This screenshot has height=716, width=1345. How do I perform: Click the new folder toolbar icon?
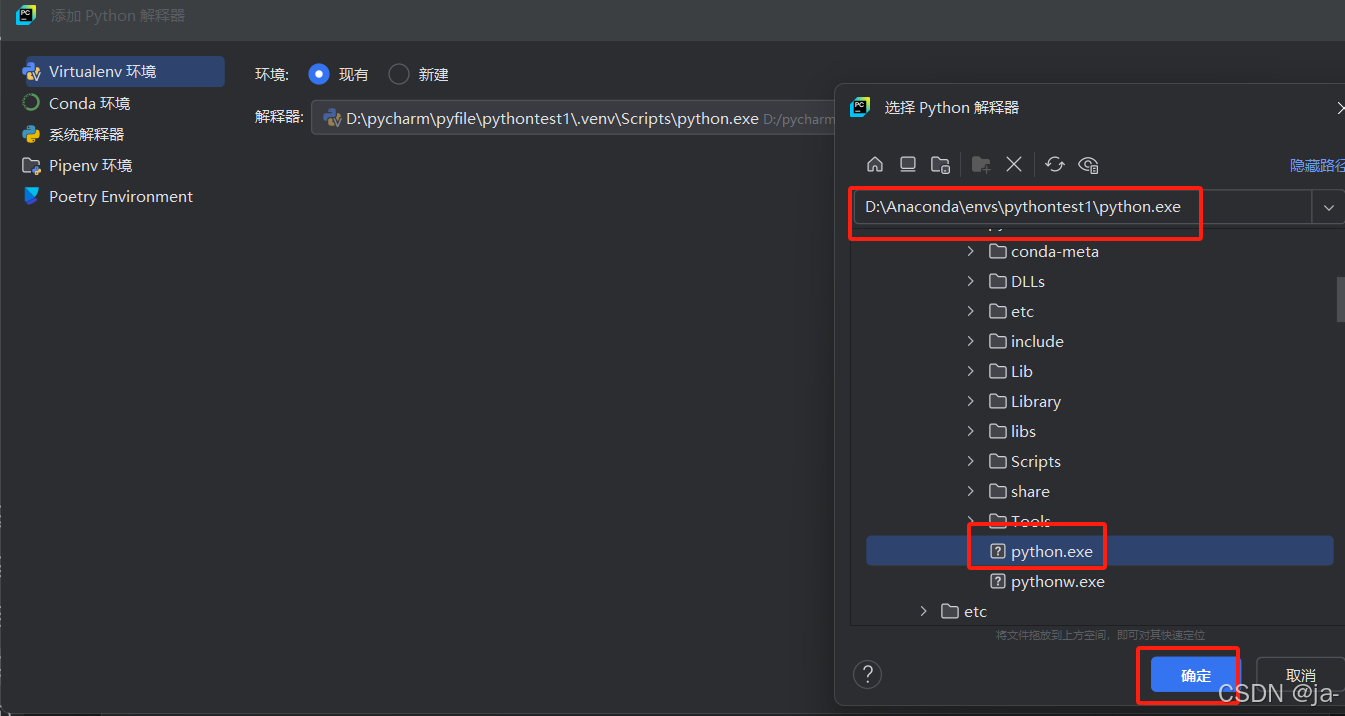point(981,164)
